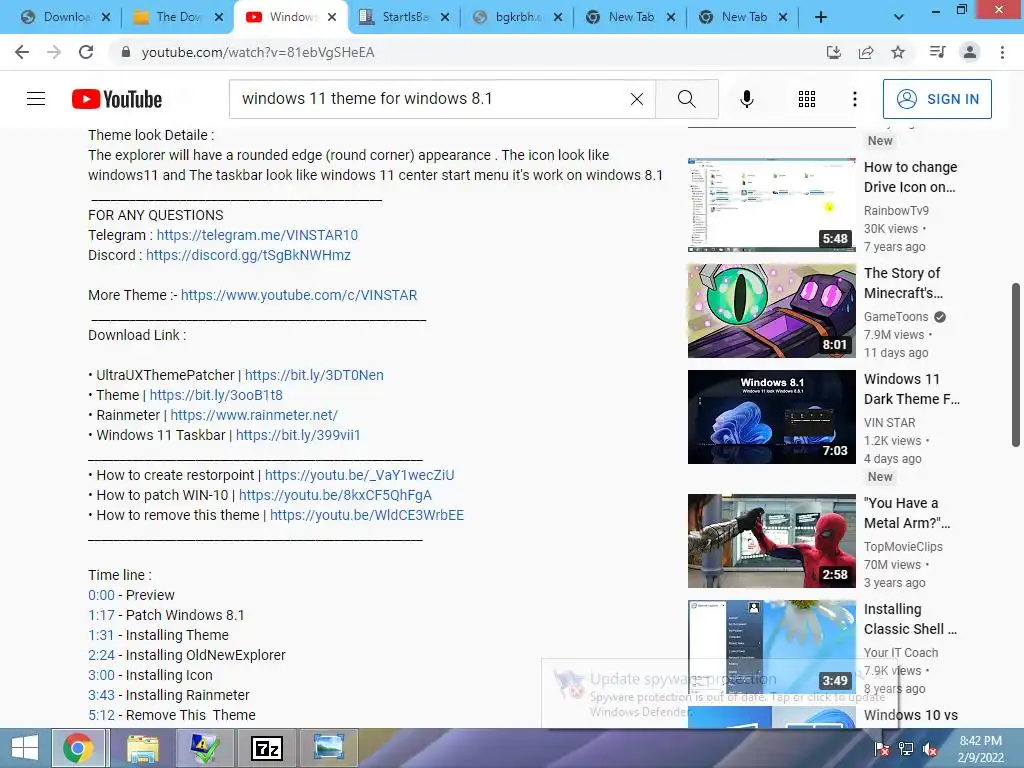The image size is (1024, 768).
Task: Jump to 3:43 Installing Rainmeter timestamp
Action: click(x=101, y=695)
